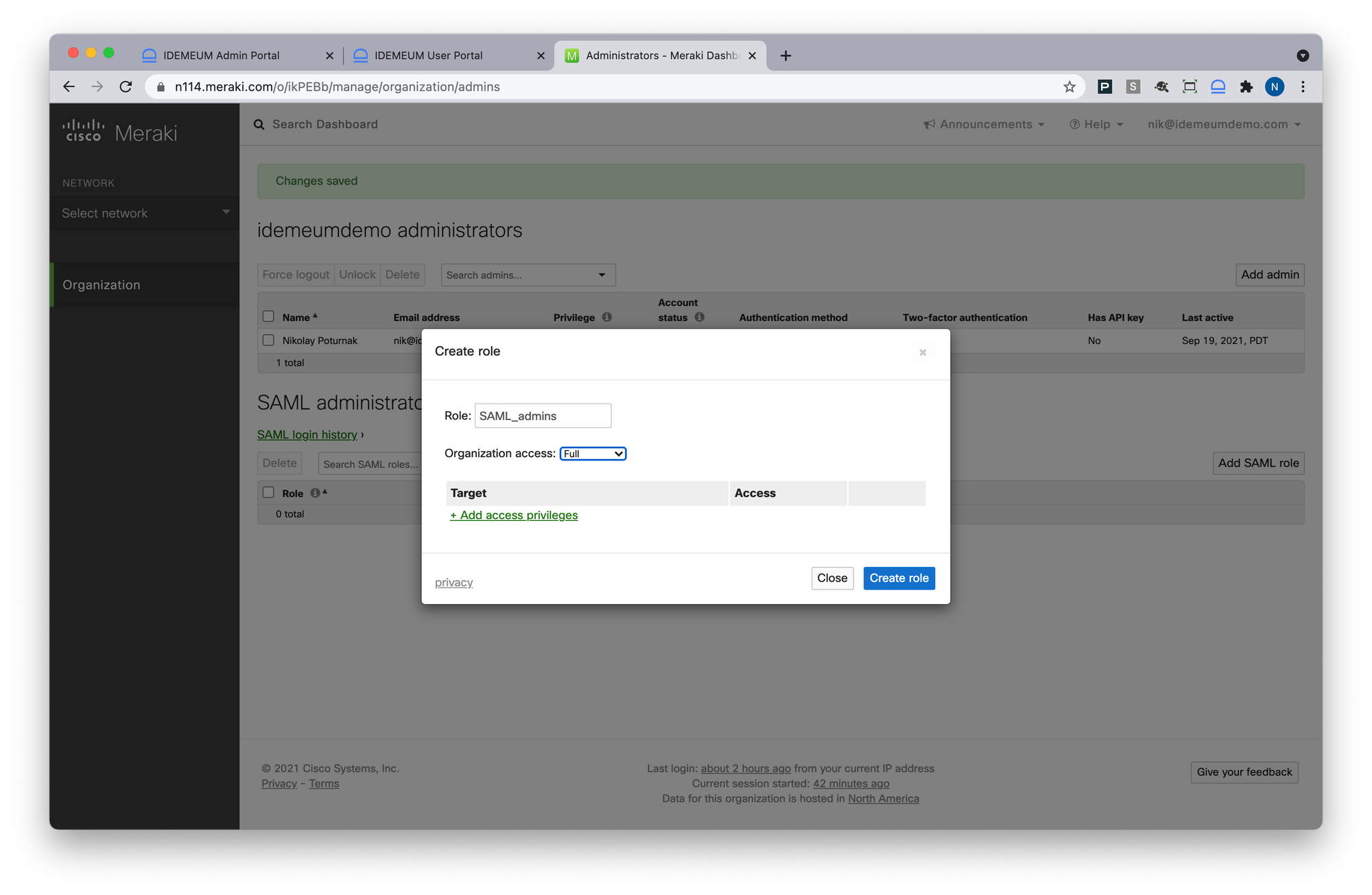Viewport: 1372px width, 895px height.
Task: Bookmark this page with the star icon
Action: tap(1069, 86)
